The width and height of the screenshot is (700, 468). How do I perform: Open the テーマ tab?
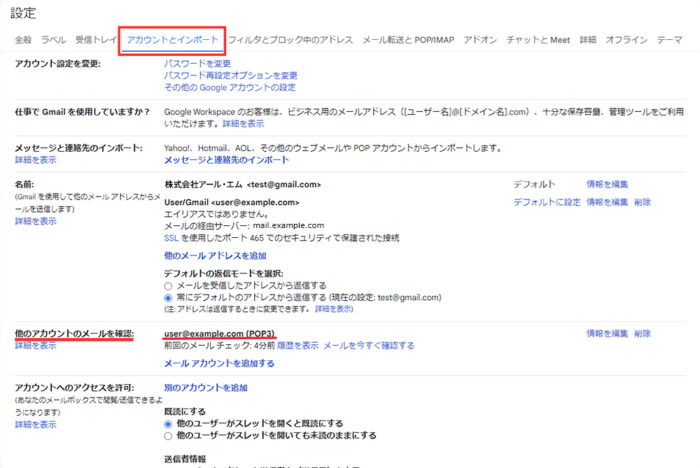670,40
